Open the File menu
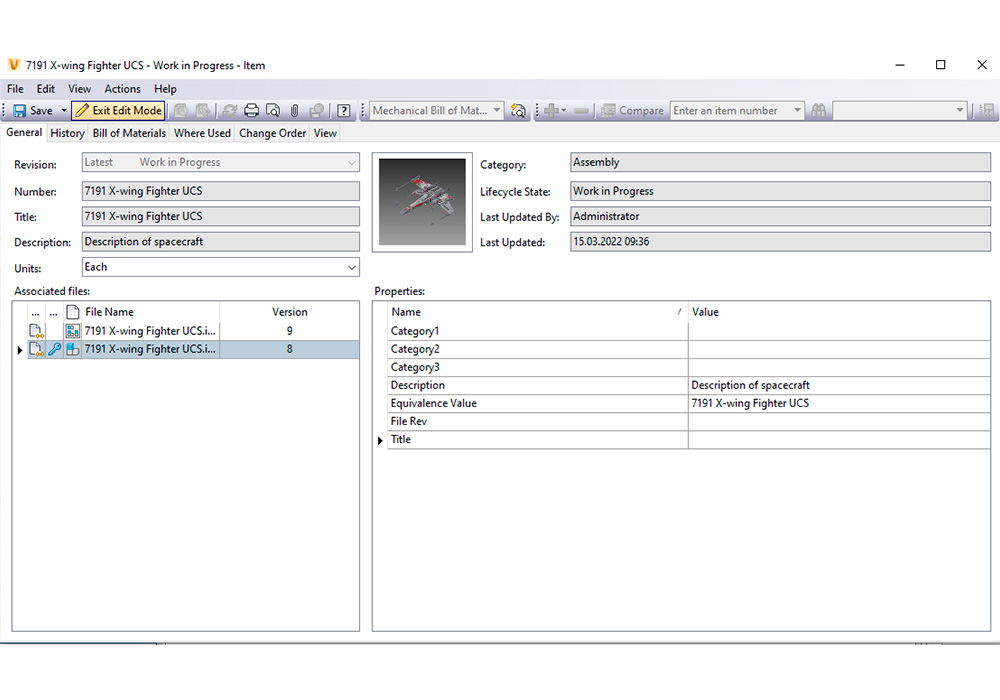This screenshot has height=700, width=1000. pyautogui.click(x=15, y=89)
